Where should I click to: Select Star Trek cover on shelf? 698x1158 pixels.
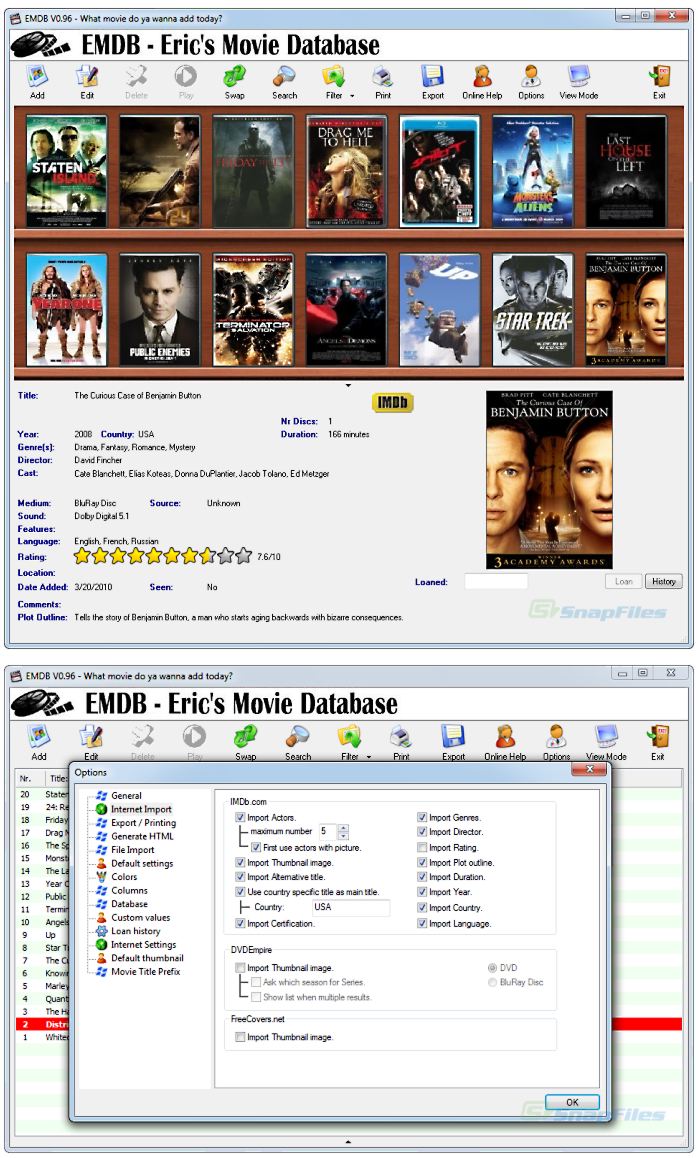pyautogui.click(x=533, y=309)
